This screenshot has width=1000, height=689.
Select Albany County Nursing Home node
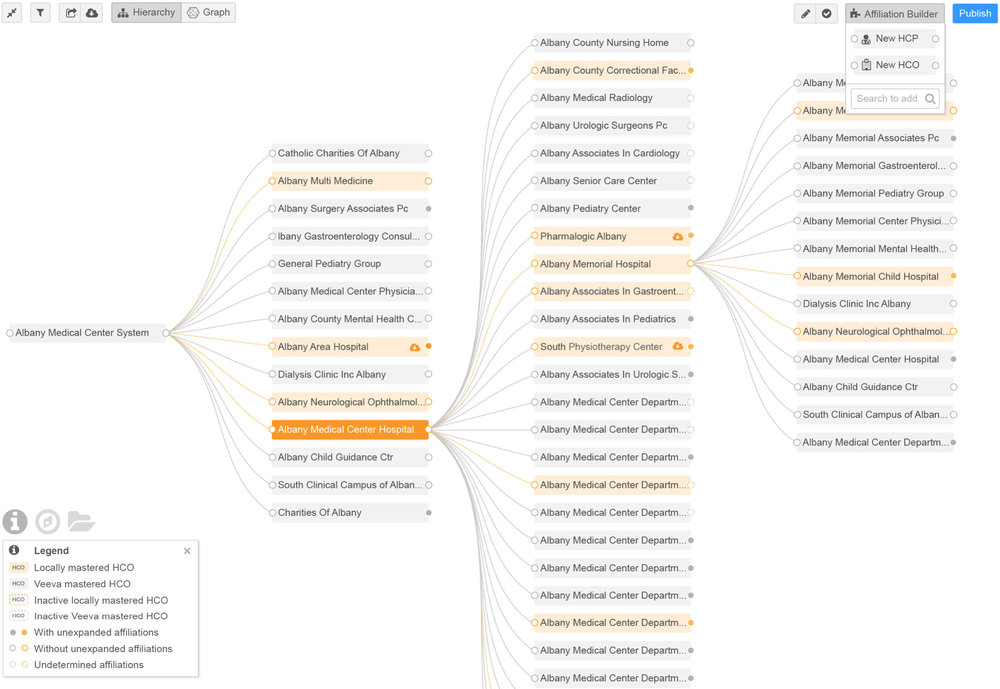613,43
